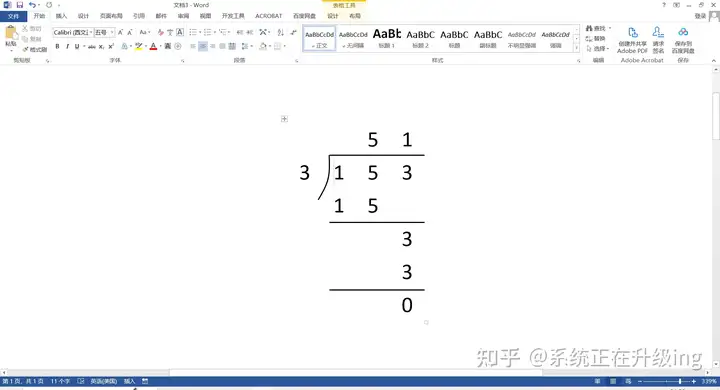Viewport: 720px width, 390px height.
Task: Switch to the ACROBAT ribbon tab
Action: [x=269, y=16]
